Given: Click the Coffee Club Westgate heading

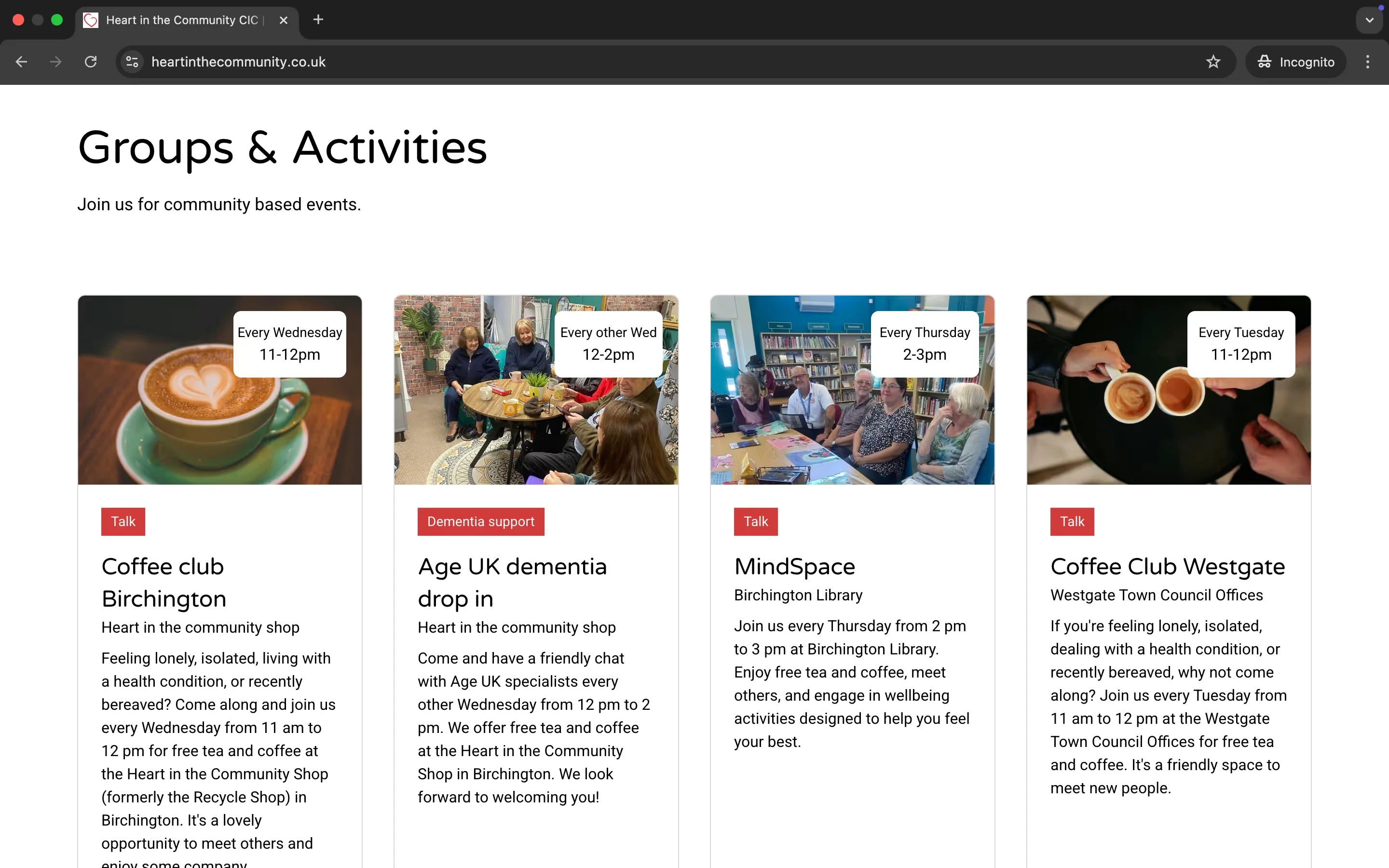Looking at the screenshot, I should pos(1168,567).
